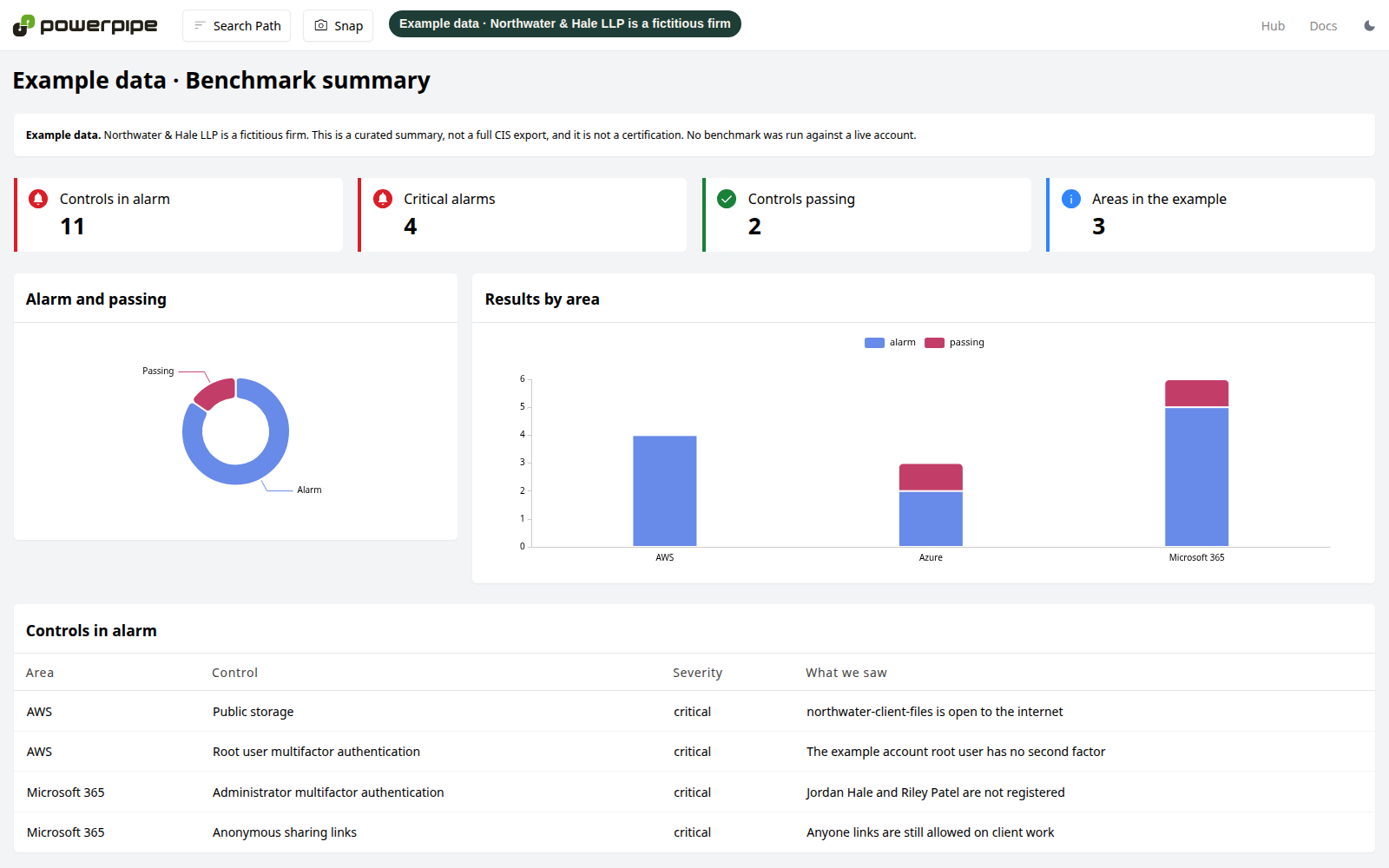The width and height of the screenshot is (1389, 868).
Task: Click the Areas in the example count 3
Action: (1099, 227)
